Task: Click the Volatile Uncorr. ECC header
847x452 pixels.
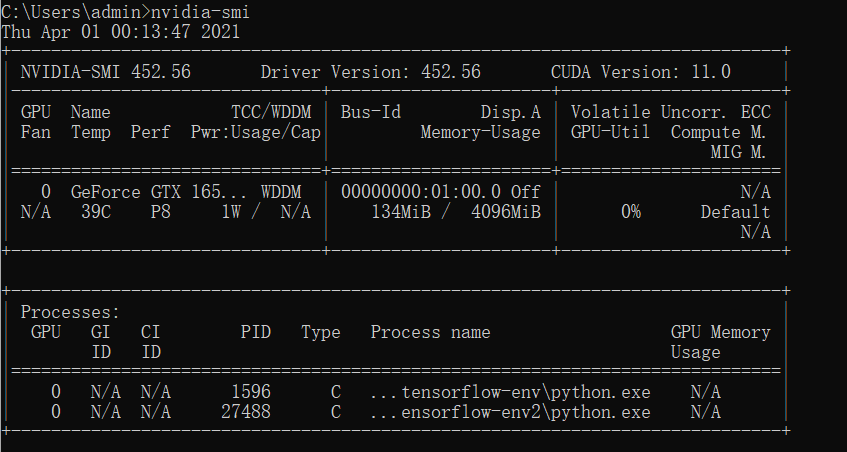Action: pos(670,112)
